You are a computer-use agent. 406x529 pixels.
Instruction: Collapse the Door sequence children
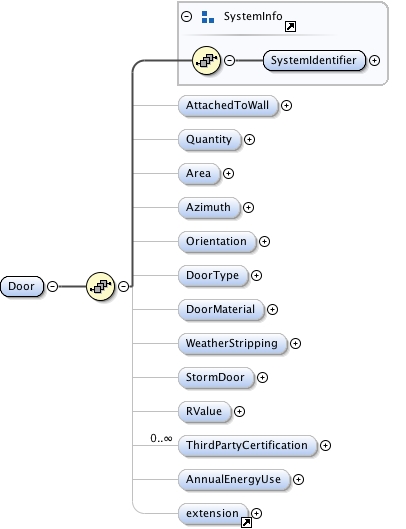124,286
